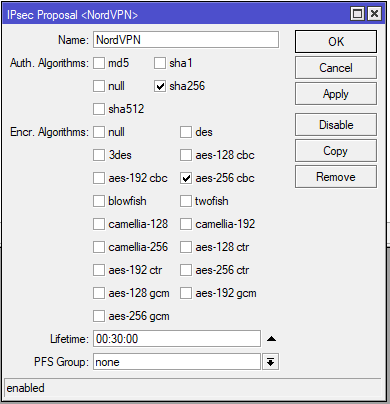390x404 pixels.
Task: Check the camellia-128 encryption option
Action: (x=99, y=224)
